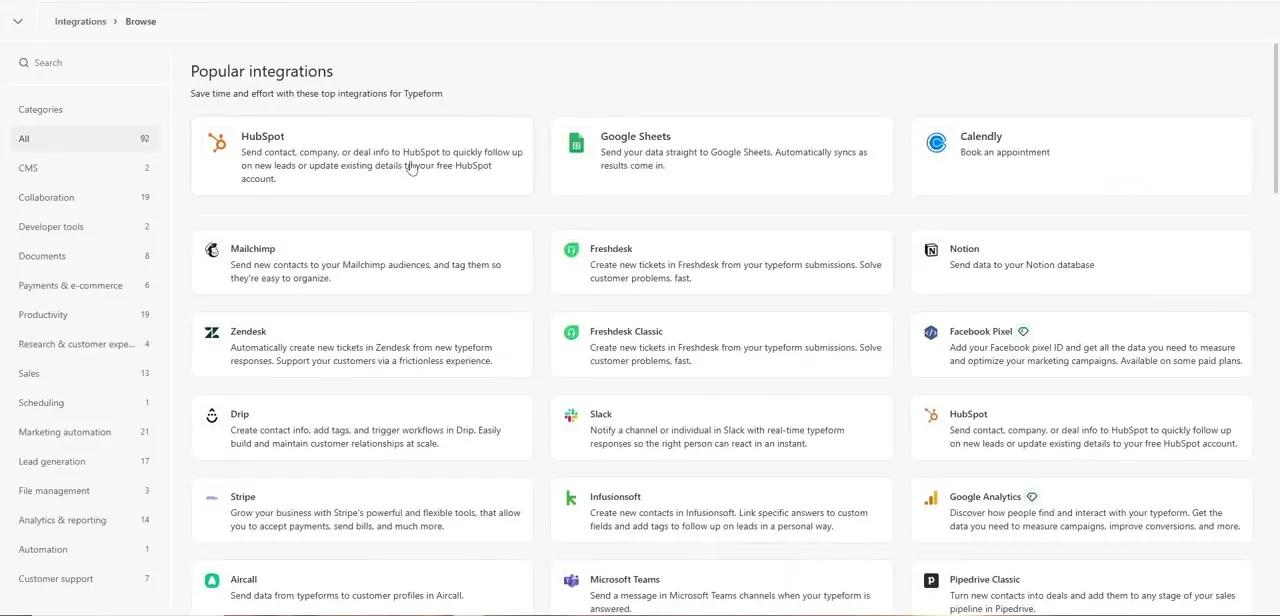Image resolution: width=1280 pixels, height=616 pixels.
Task: Click the Zendesk logo icon
Action: [212, 333]
